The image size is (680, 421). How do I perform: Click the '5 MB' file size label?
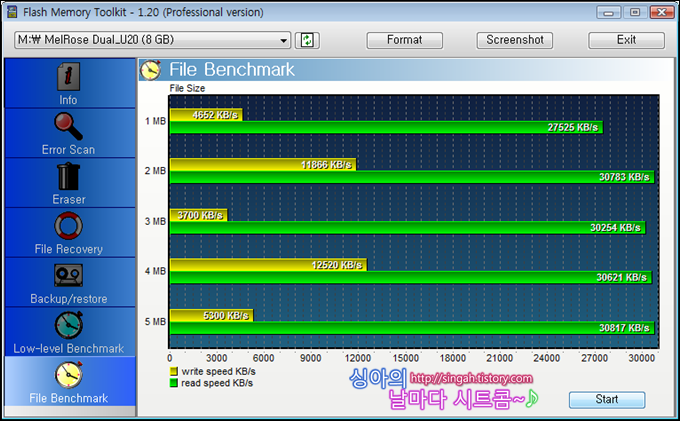pos(155,322)
